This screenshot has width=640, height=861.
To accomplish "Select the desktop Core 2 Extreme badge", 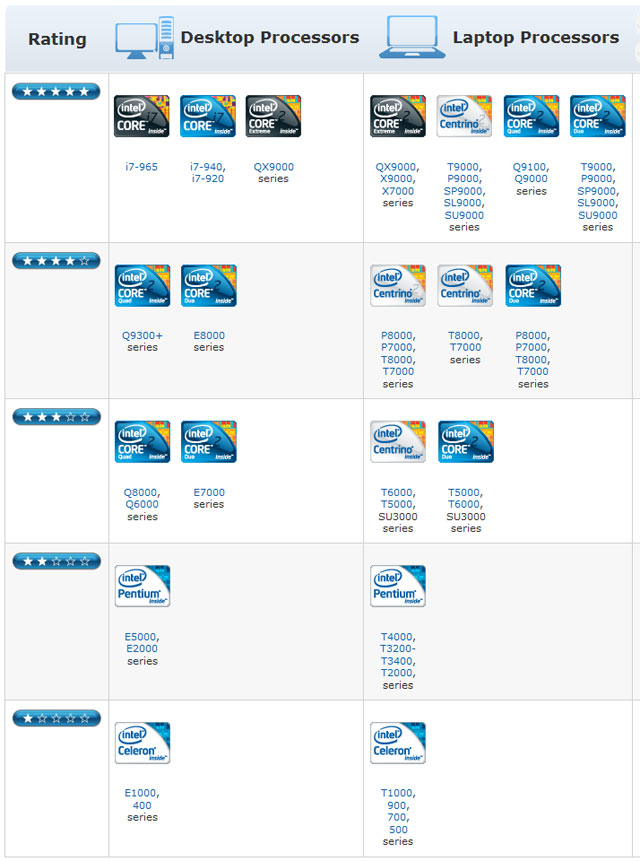I will (273, 116).
